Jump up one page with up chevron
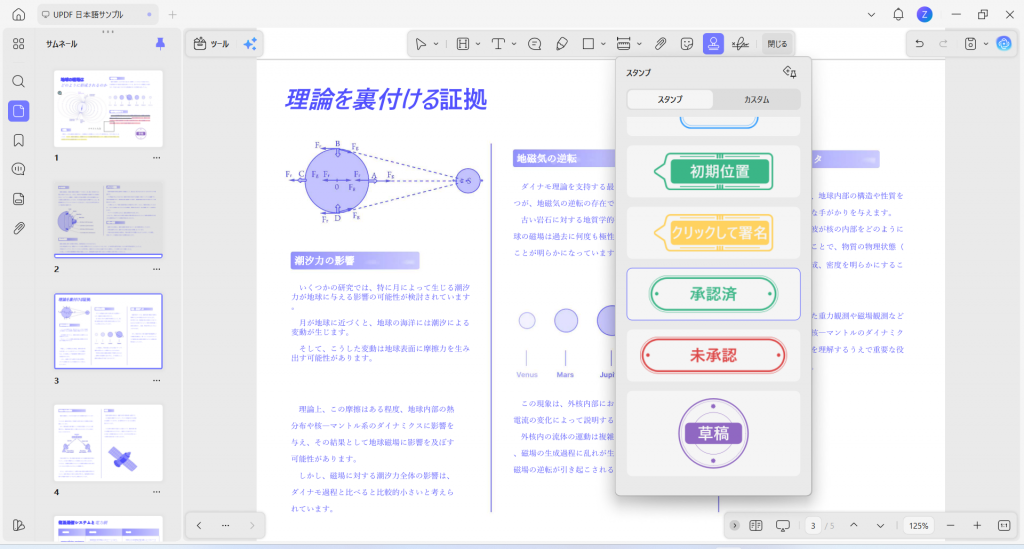This screenshot has width=1024, height=549. tap(854, 525)
